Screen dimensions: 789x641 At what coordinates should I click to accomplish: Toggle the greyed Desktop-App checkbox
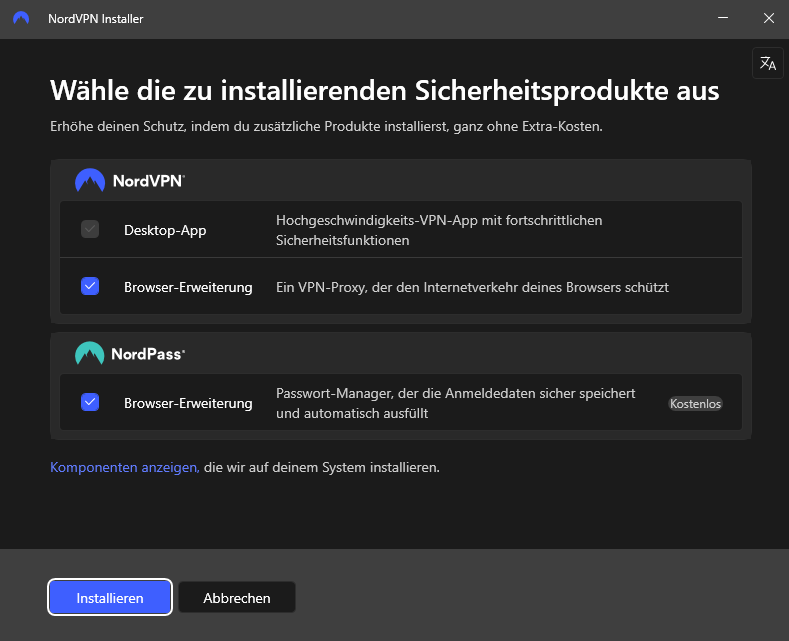point(90,229)
